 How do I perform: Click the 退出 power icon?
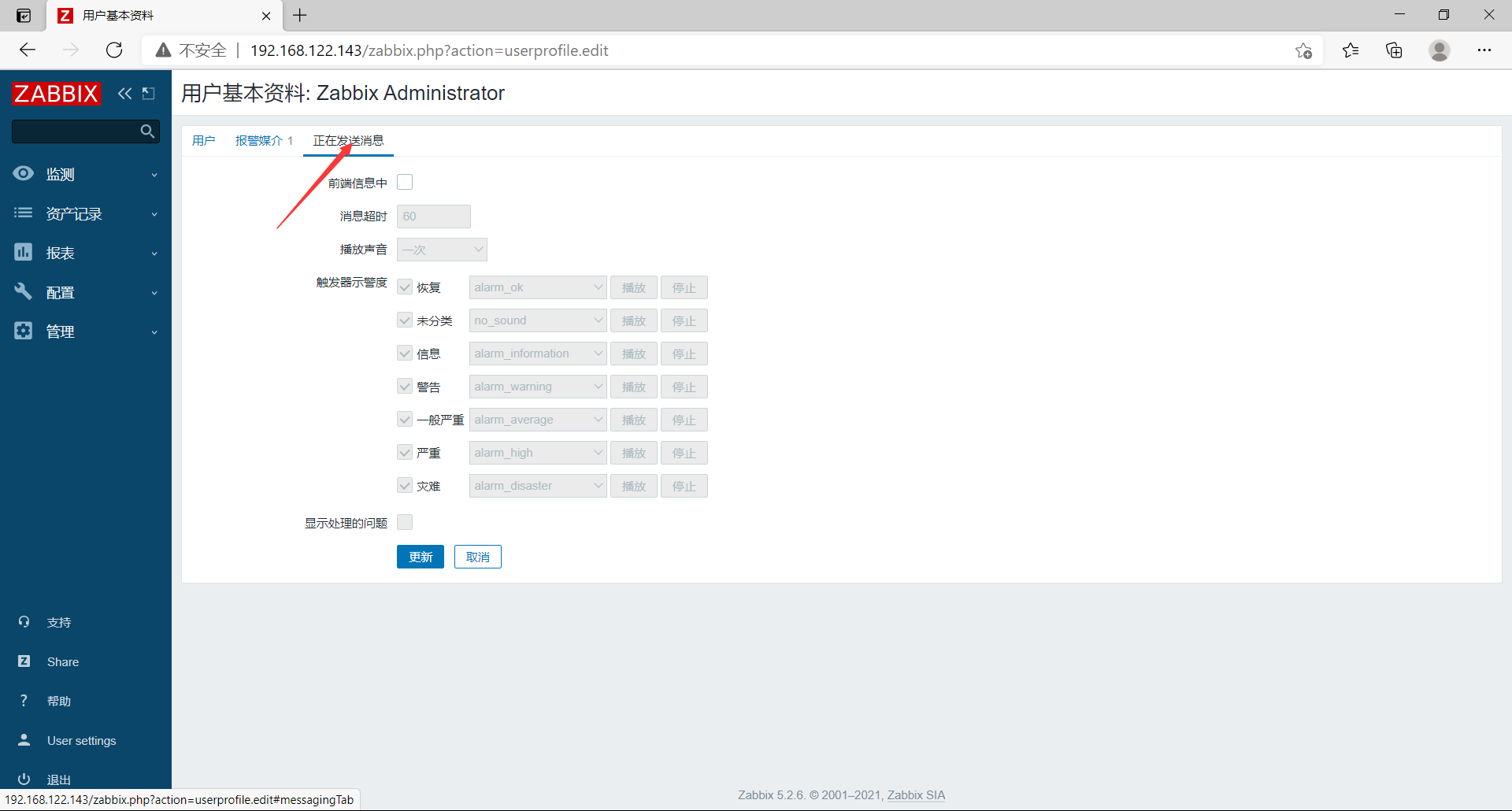[x=24, y=780]
